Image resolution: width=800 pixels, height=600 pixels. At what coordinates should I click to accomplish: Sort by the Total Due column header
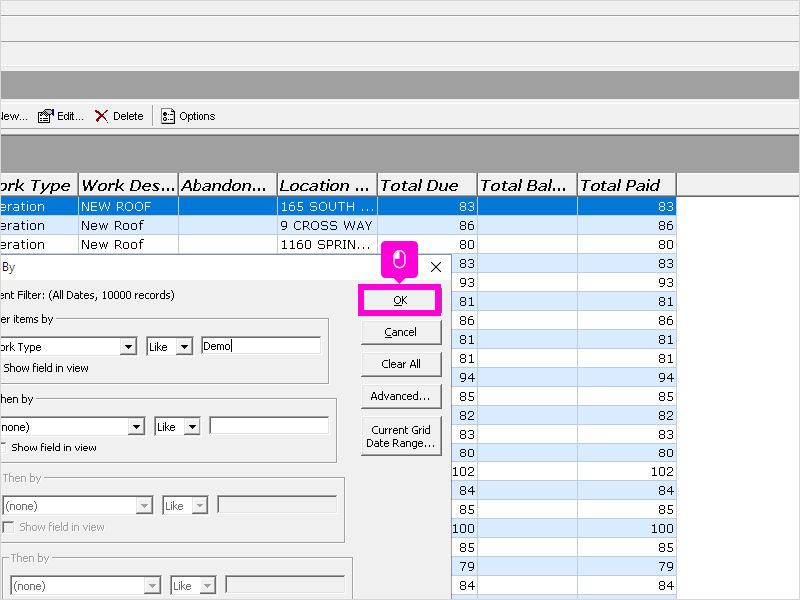point(427,185)
